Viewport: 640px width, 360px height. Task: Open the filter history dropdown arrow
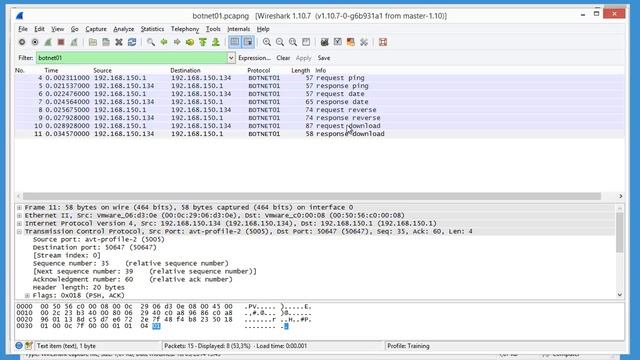coord(231,58)
